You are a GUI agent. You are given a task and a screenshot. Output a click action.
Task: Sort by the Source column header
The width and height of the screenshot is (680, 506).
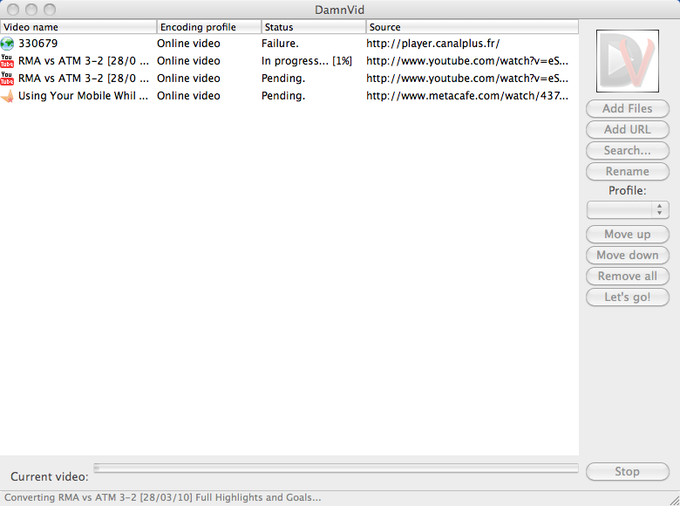tap(472, 27)
